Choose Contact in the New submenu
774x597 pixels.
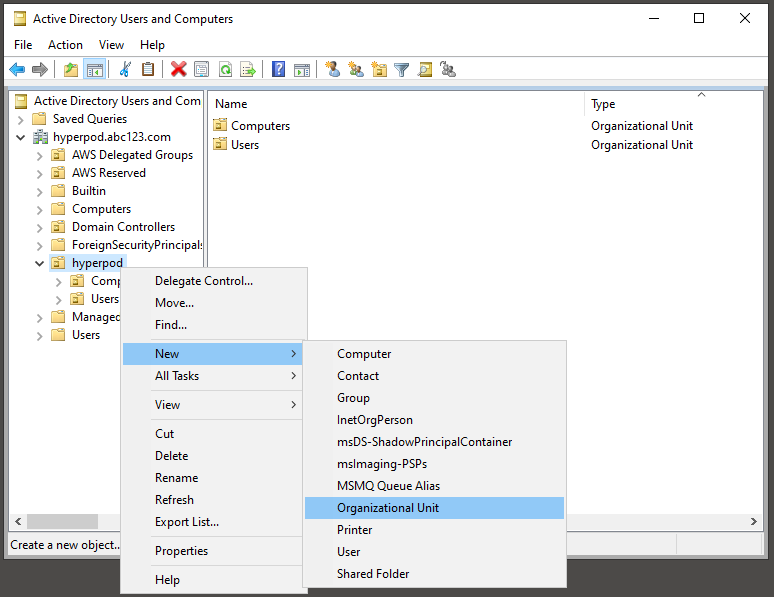coord(434,376)
